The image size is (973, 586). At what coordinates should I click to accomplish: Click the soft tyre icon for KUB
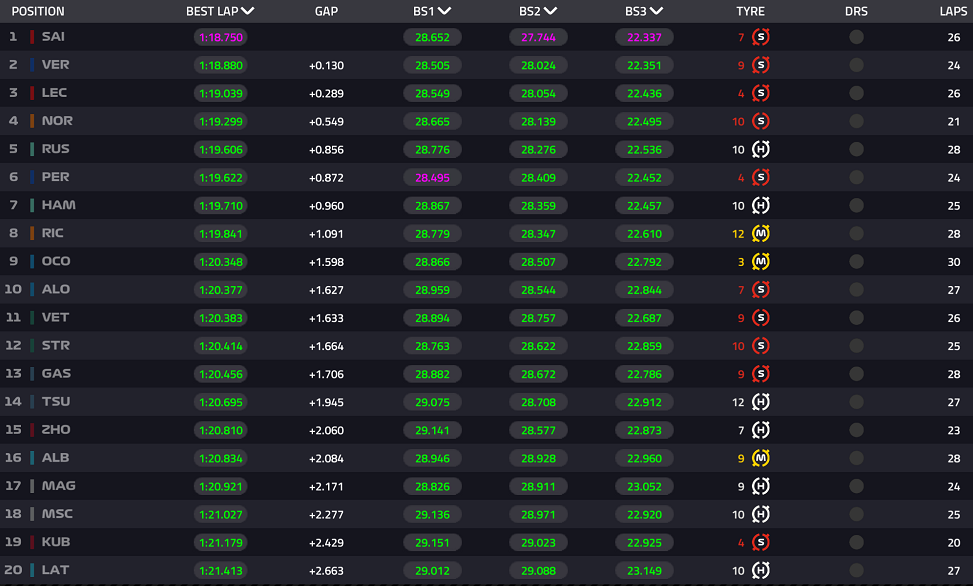[761, 543]
